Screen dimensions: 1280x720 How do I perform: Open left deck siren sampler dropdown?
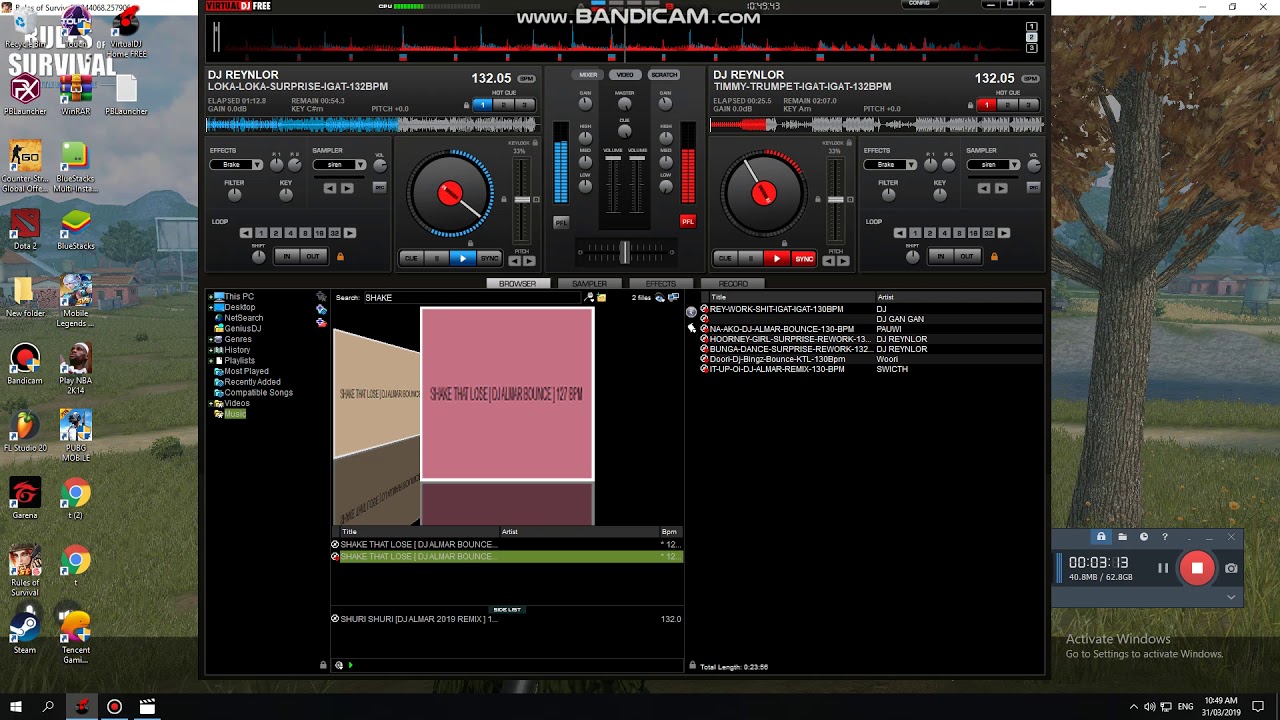340,165
